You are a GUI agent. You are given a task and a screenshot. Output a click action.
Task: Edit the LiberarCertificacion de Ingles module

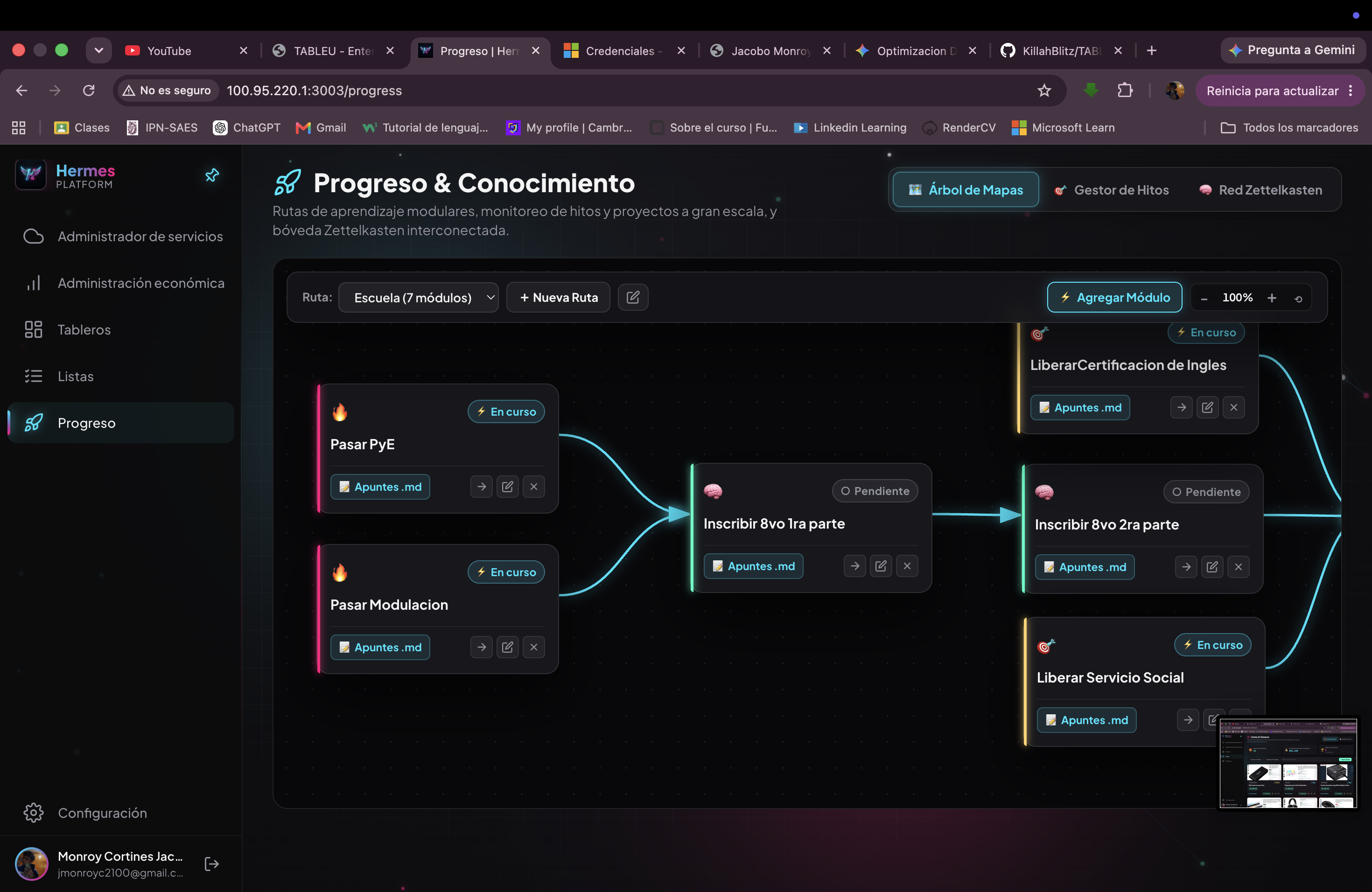(x=1207, y=407)
